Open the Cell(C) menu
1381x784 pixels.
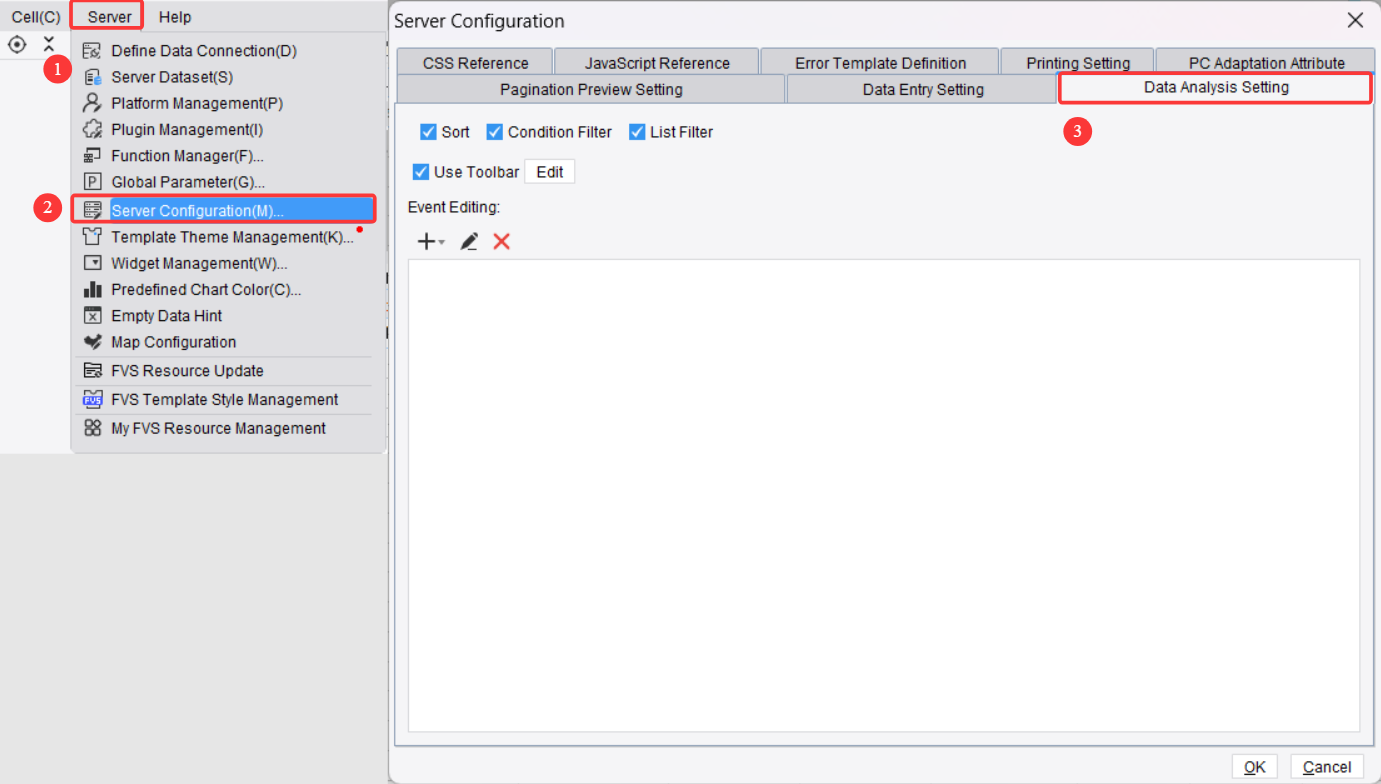pyautogui.click(x=36, y=17)
